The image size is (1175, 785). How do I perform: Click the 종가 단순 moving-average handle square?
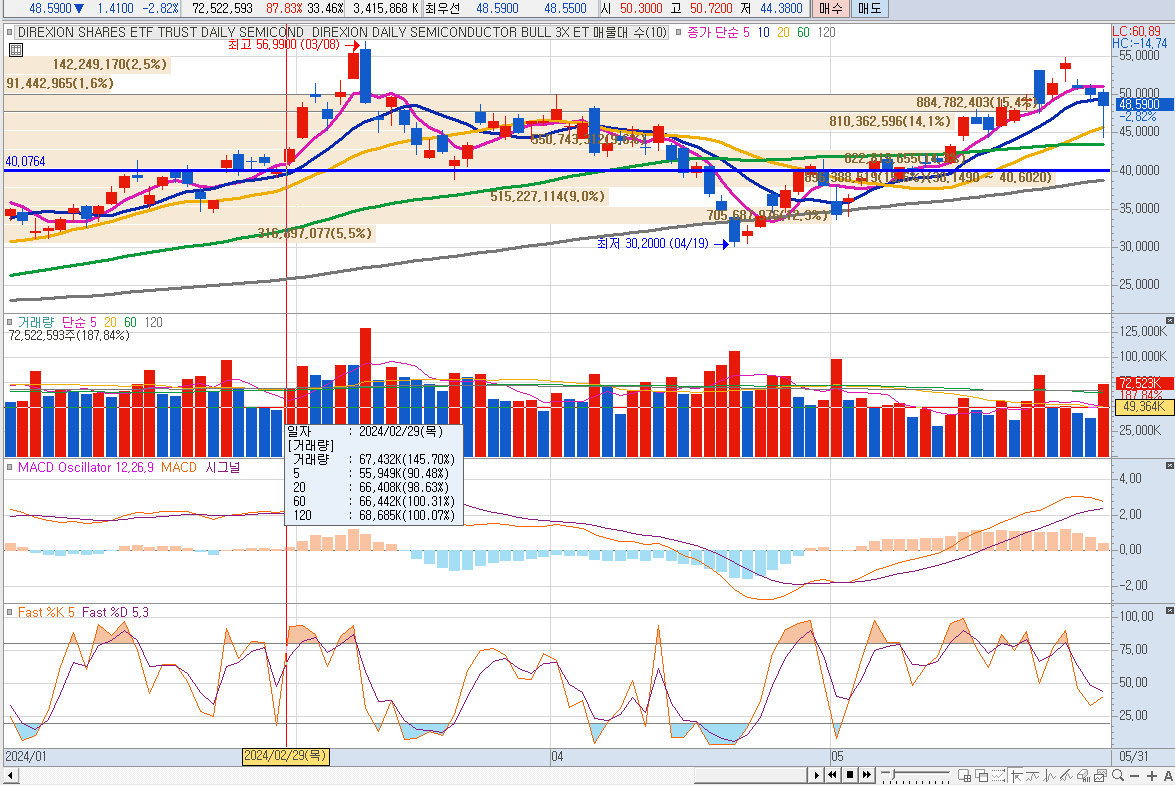[679, 32]
